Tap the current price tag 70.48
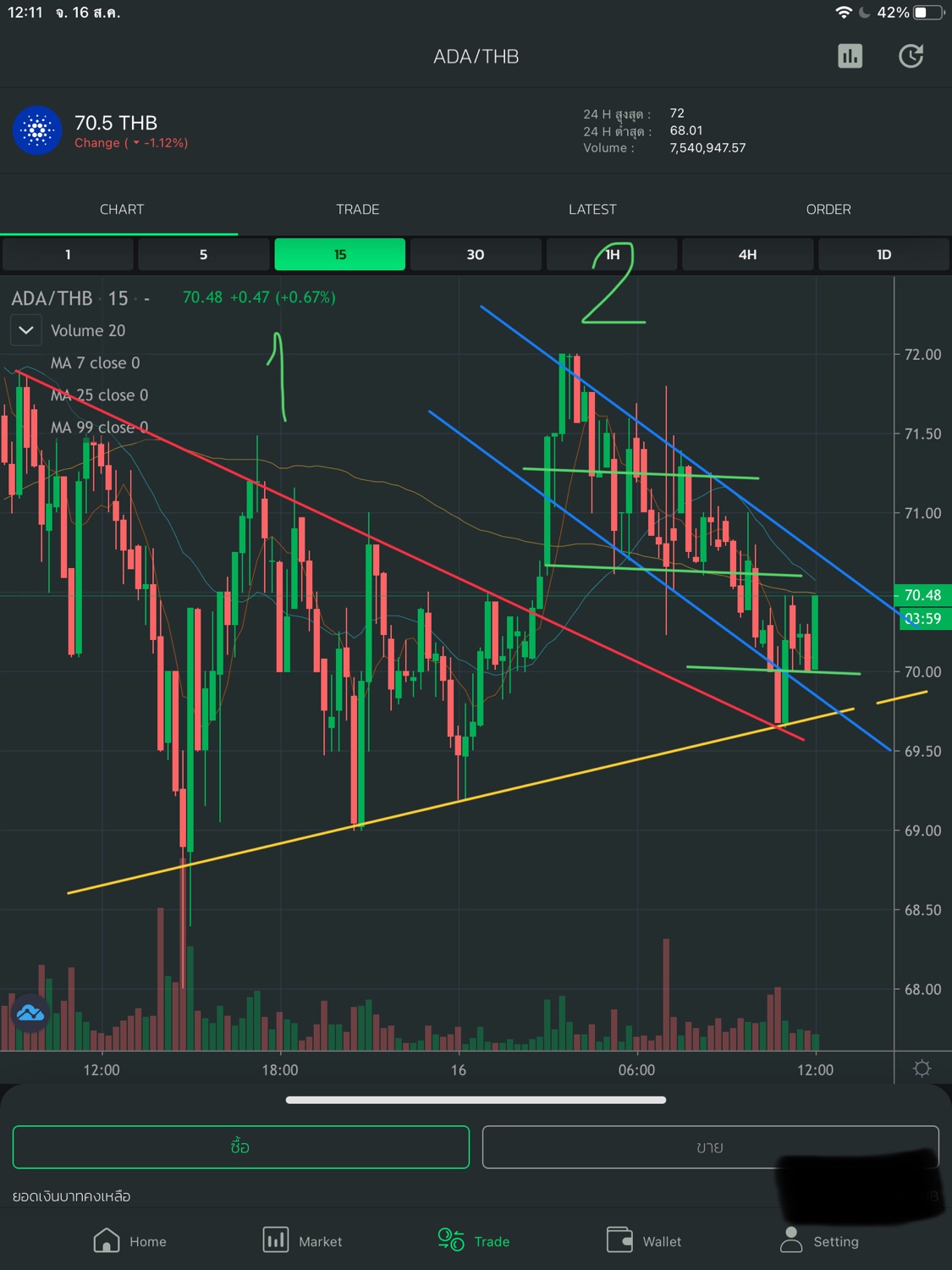The image size is (952, 1270). (x=922, y=595)
